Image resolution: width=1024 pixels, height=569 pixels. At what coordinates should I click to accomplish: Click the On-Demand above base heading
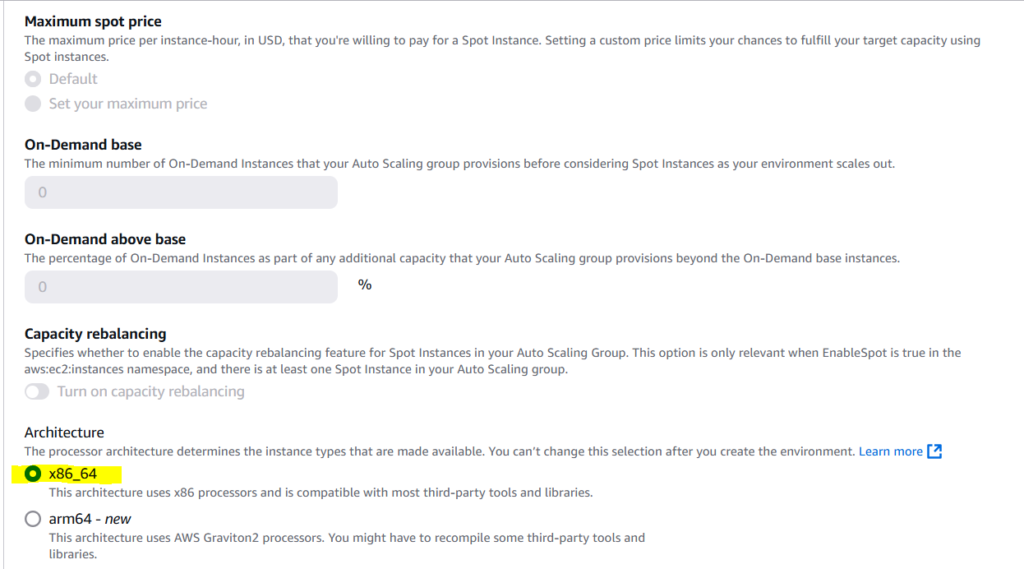105,239
